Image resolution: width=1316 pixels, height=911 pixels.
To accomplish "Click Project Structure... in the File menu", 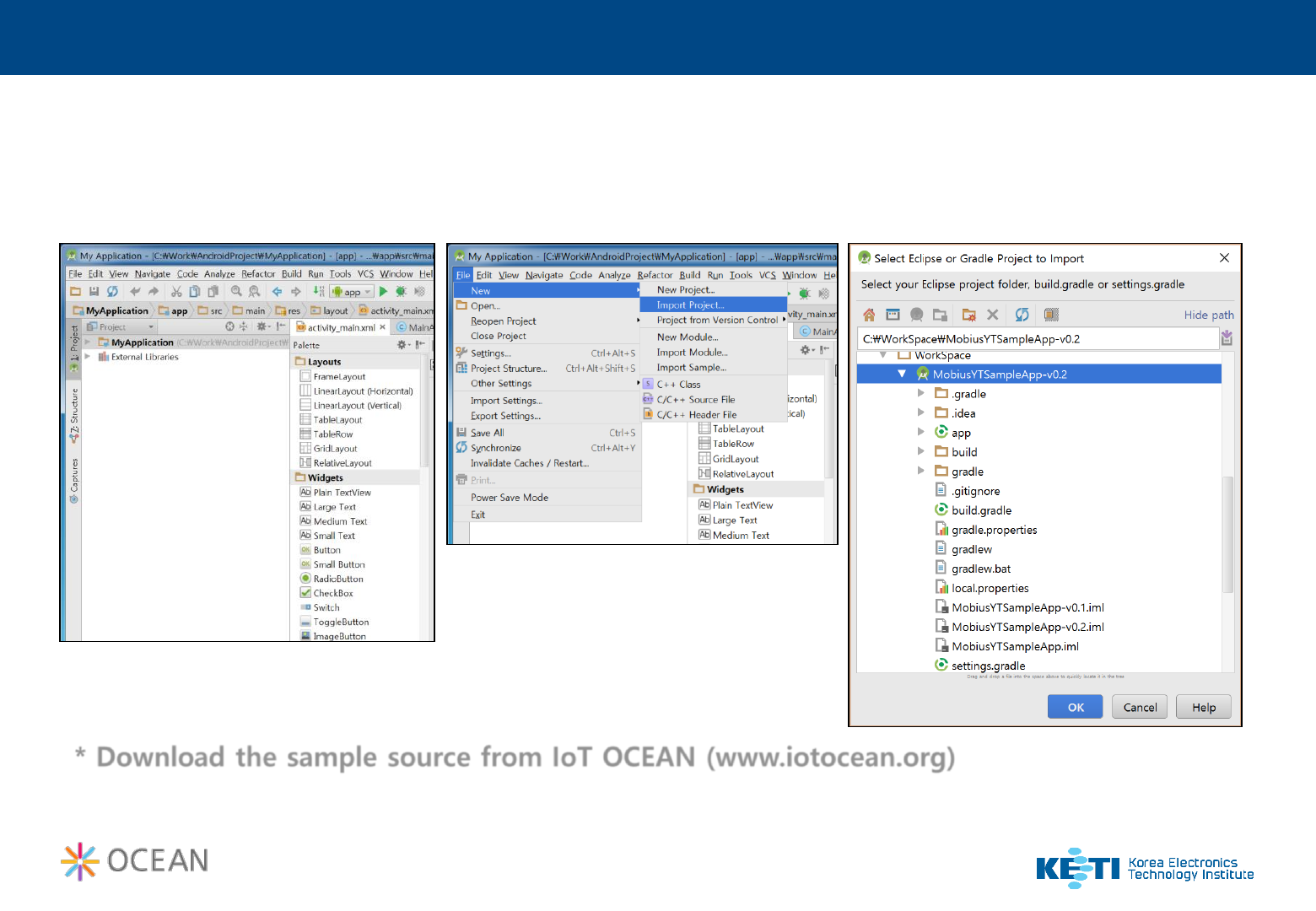I will pyautogui.click(x=547, y=369).
